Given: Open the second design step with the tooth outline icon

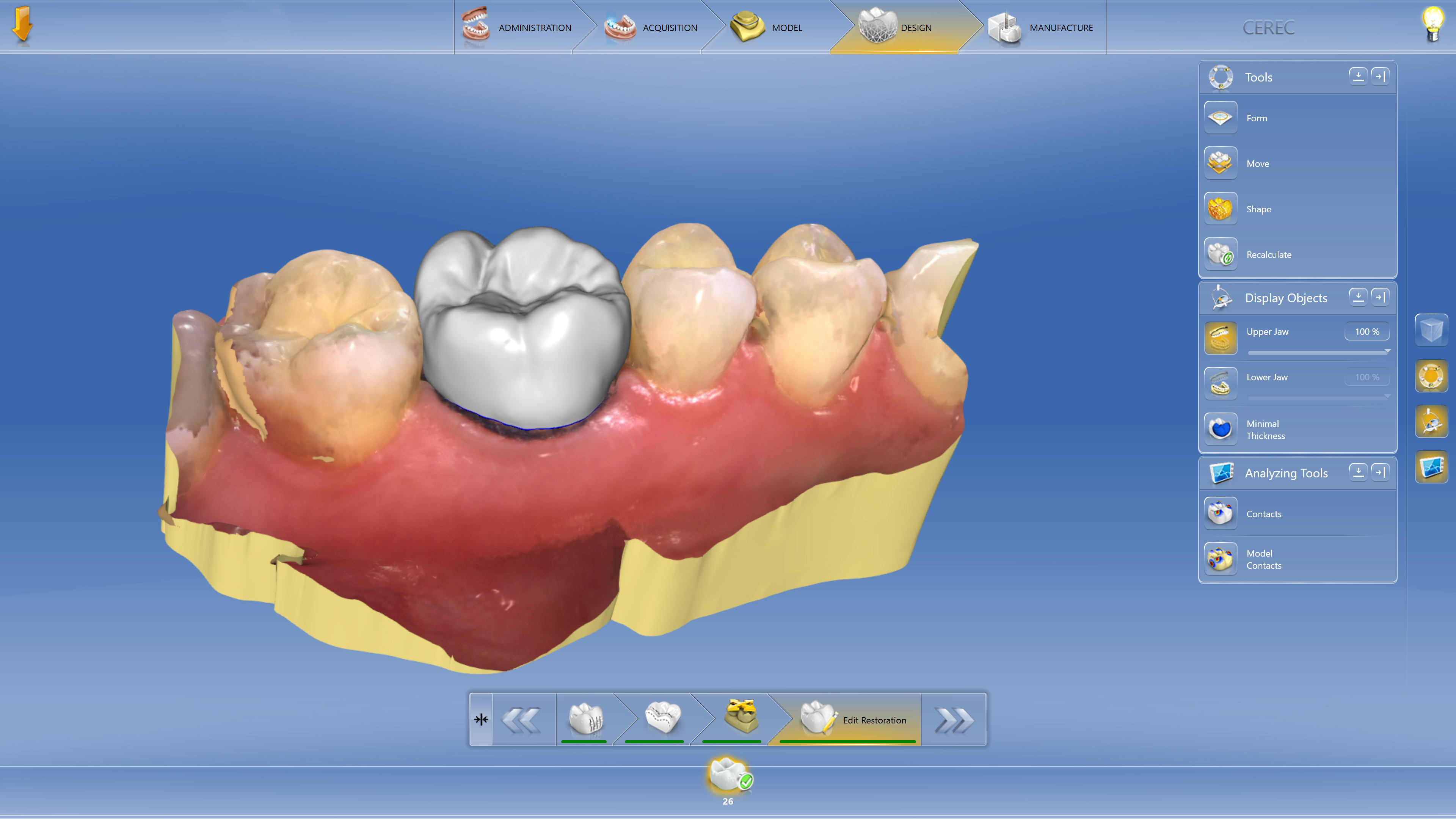Looking at the screenshot, I should pos(662,720).
